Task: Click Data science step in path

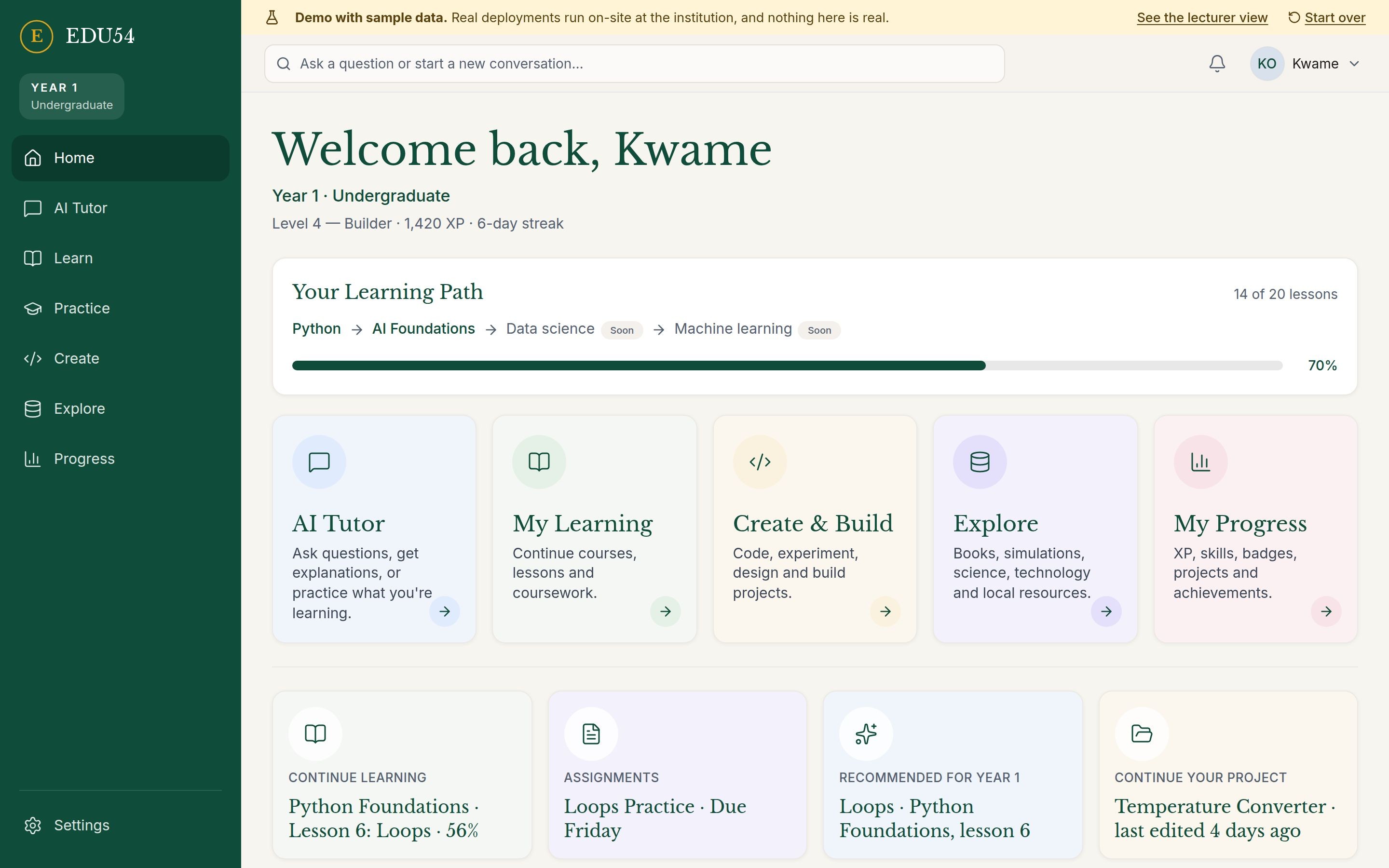Action: (550, 329)
